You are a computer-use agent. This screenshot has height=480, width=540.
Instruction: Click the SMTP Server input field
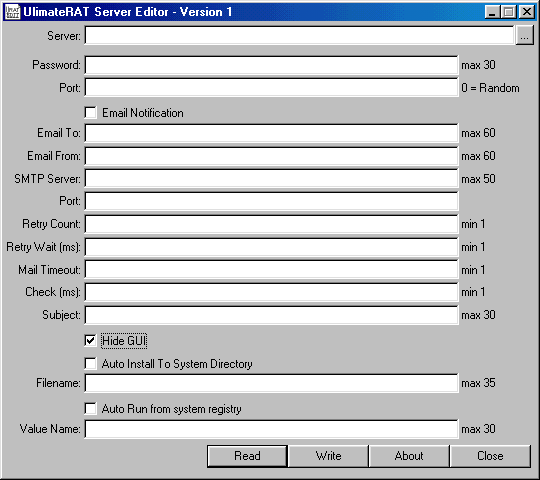pyautogui.click(x=271, y=178)
